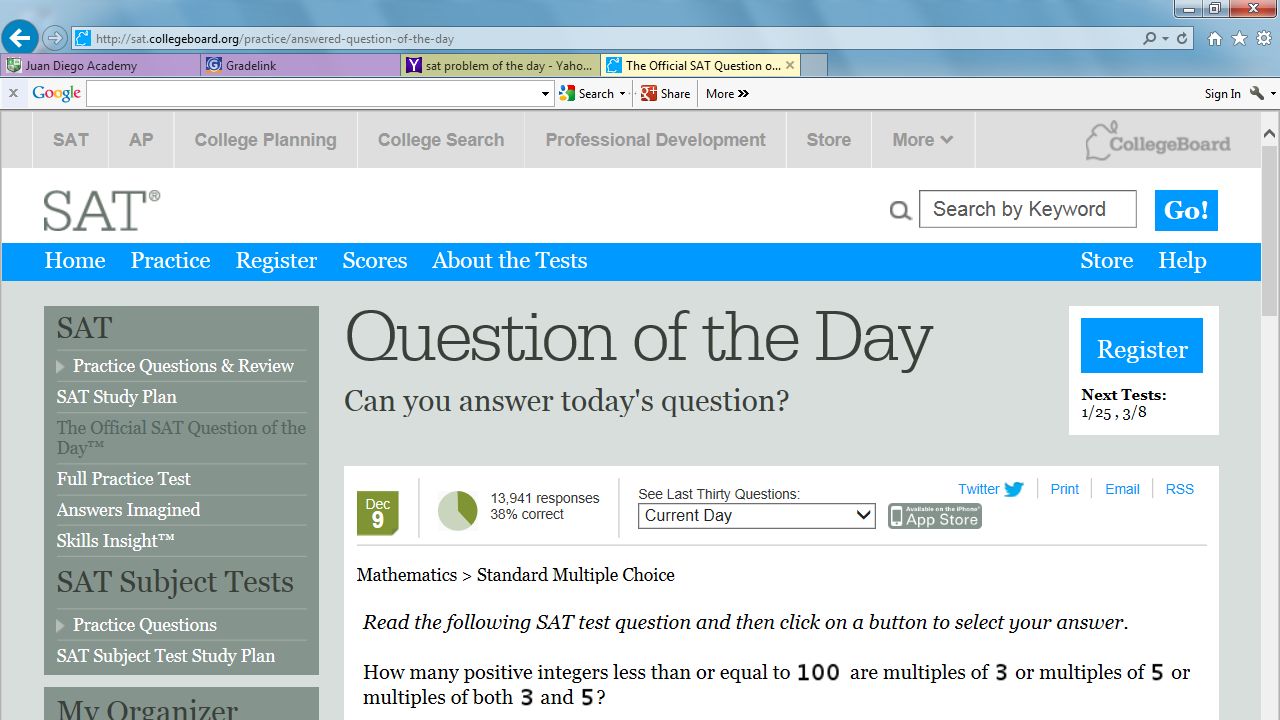
Task: Click the page vertical scrollbar up arrow
Action: tap(1270, 132)
